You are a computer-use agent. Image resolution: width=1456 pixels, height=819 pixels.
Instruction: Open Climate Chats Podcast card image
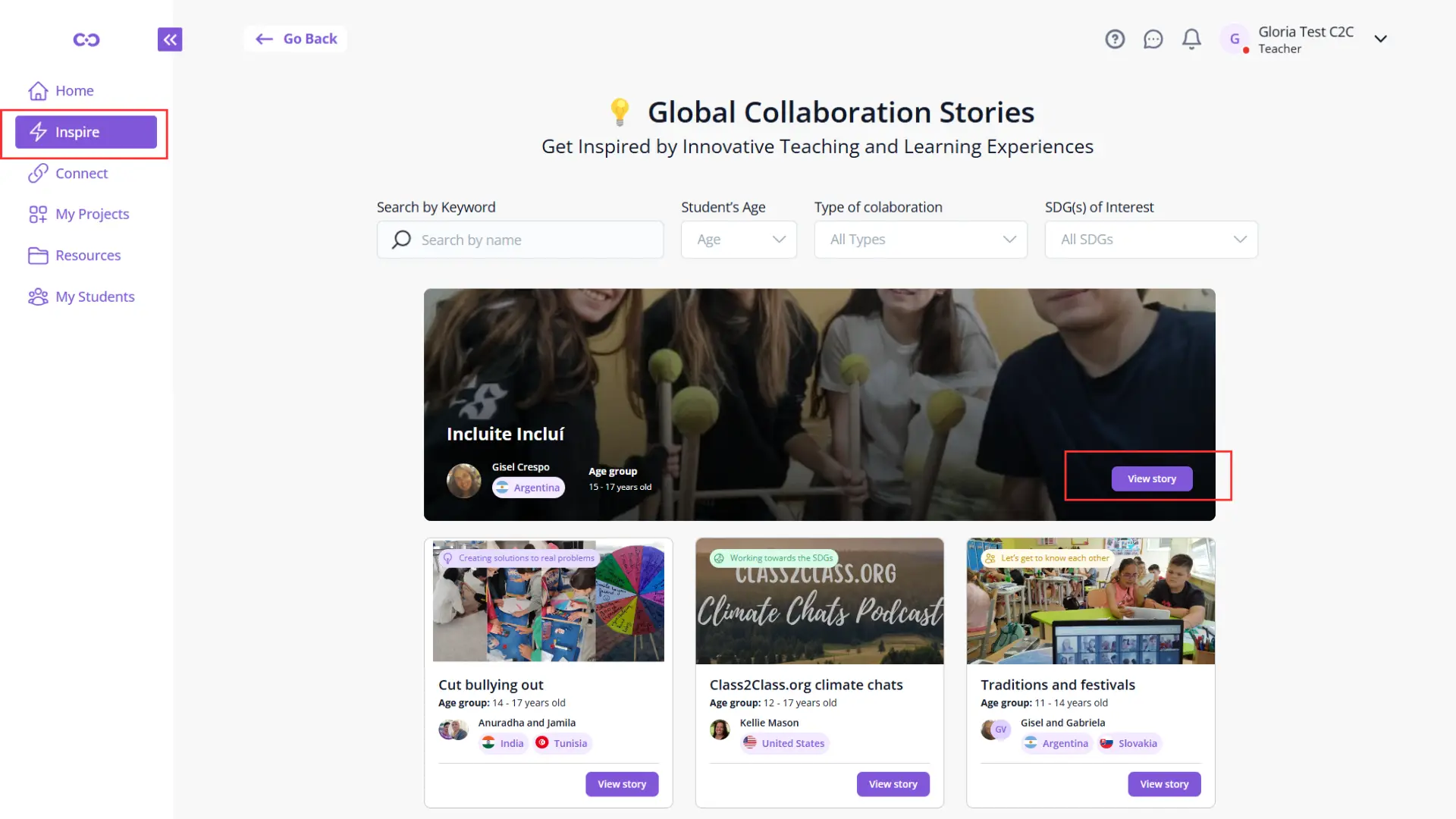[820, 601]
